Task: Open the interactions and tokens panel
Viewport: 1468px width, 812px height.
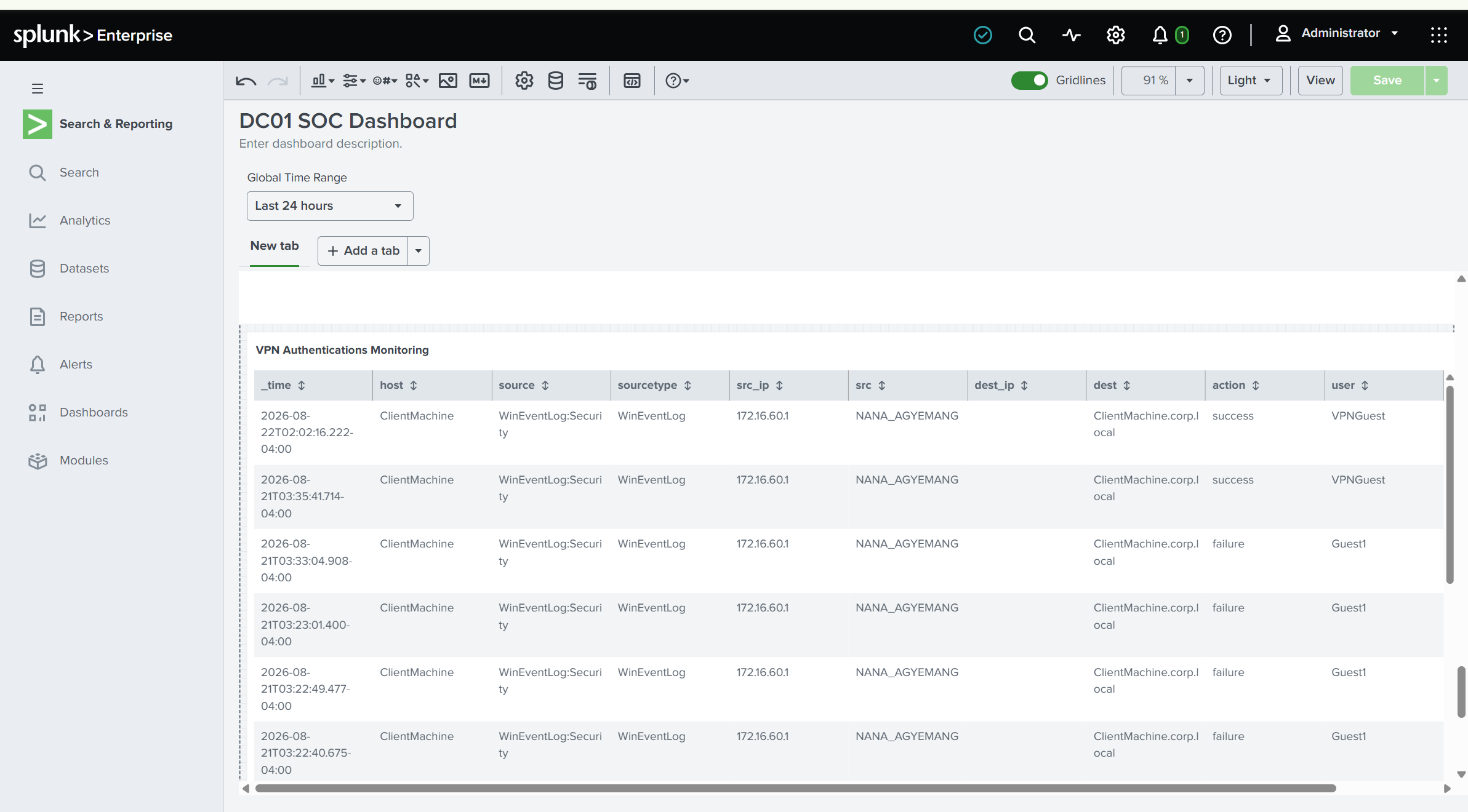Action: coord(587,81)
